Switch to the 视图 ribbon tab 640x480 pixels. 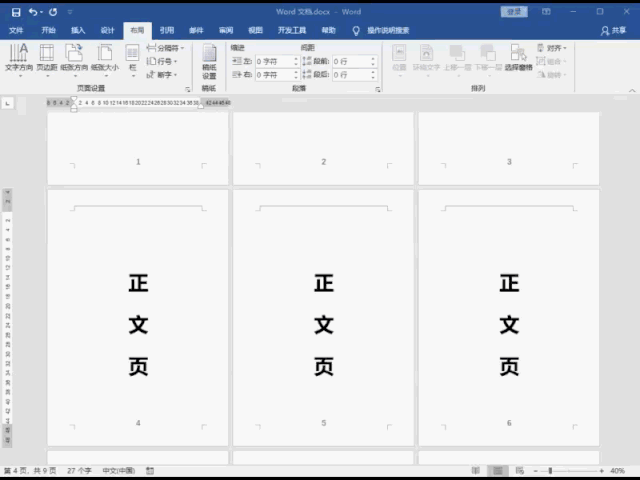(x=256, y=30)
